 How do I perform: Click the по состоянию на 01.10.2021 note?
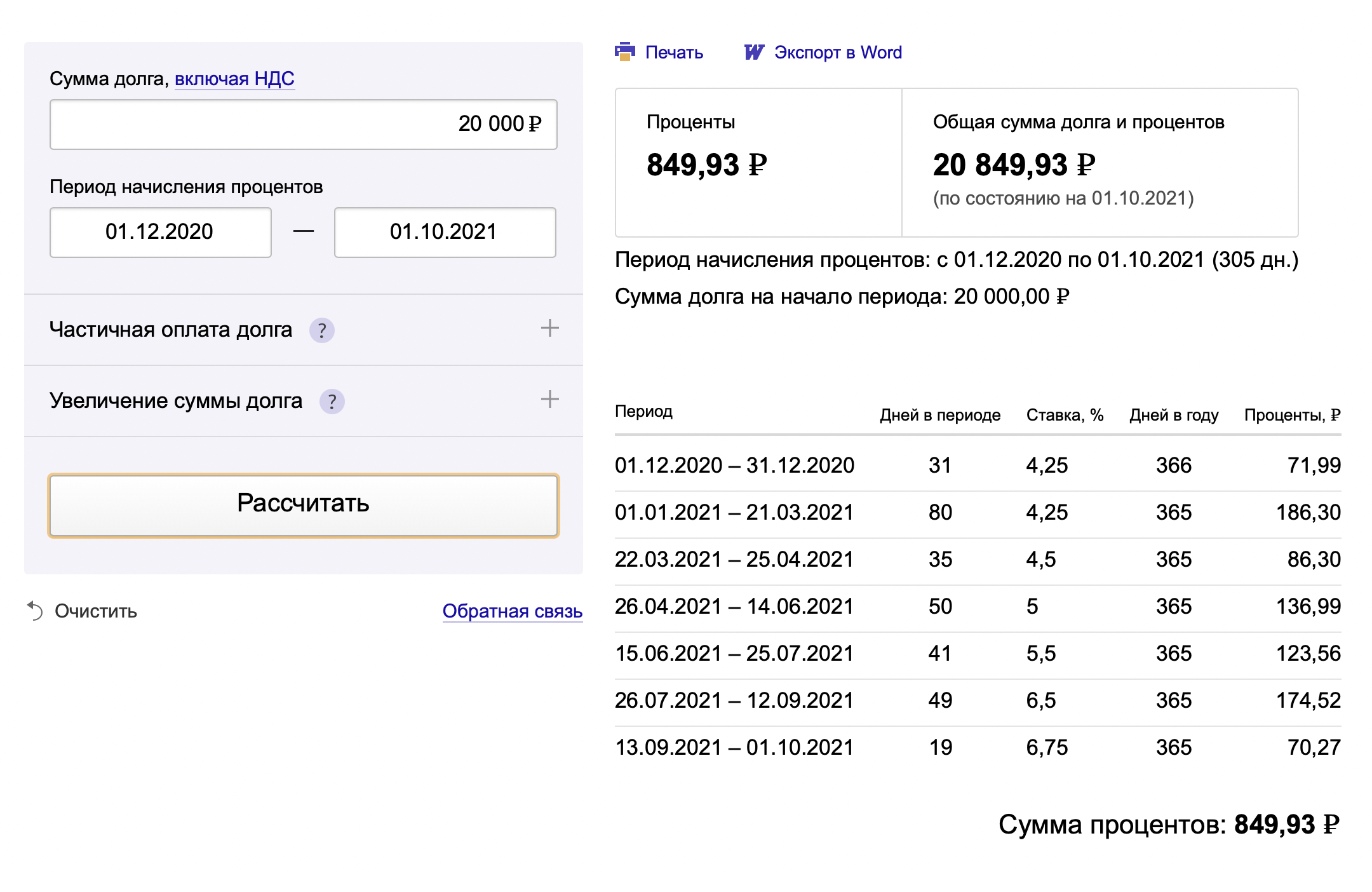(x=1063, y=198)
